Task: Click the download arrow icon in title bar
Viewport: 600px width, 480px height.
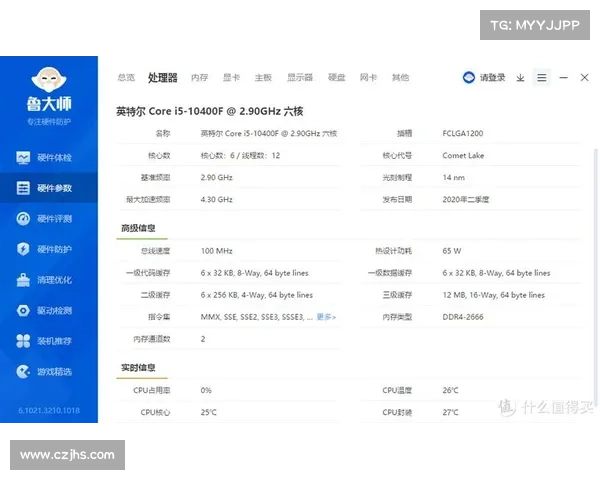Action: pos(520,78)
